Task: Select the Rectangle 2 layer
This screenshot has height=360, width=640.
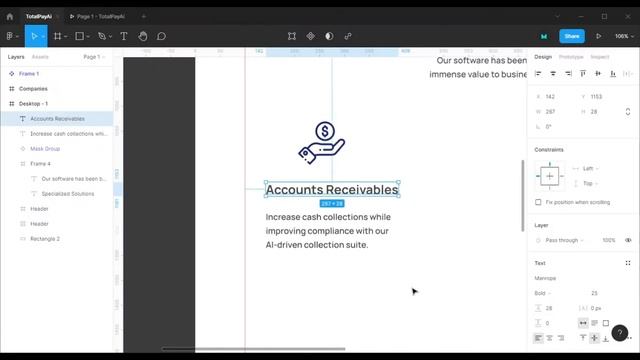Action: [x=57, y=239]
